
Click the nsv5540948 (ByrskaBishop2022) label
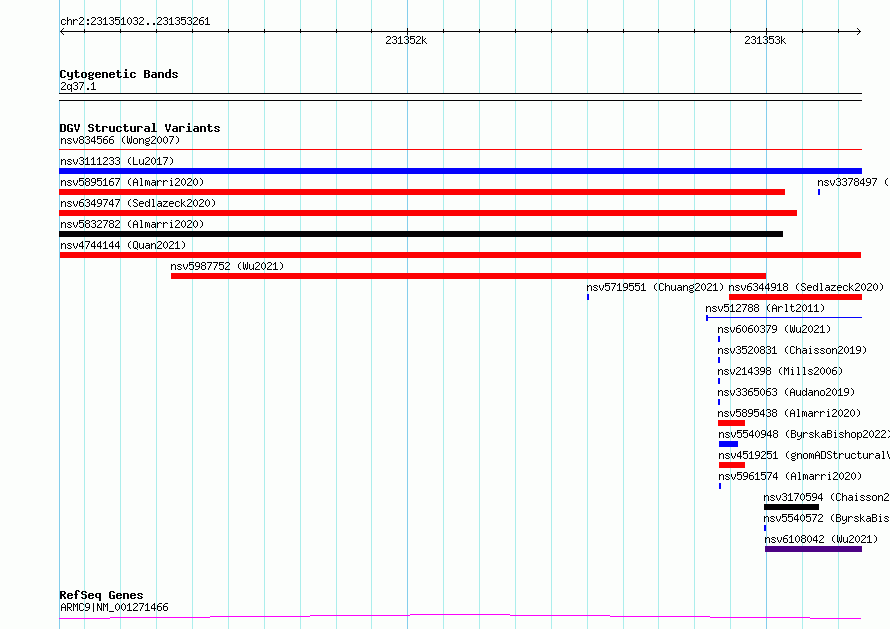coord(804,434)
